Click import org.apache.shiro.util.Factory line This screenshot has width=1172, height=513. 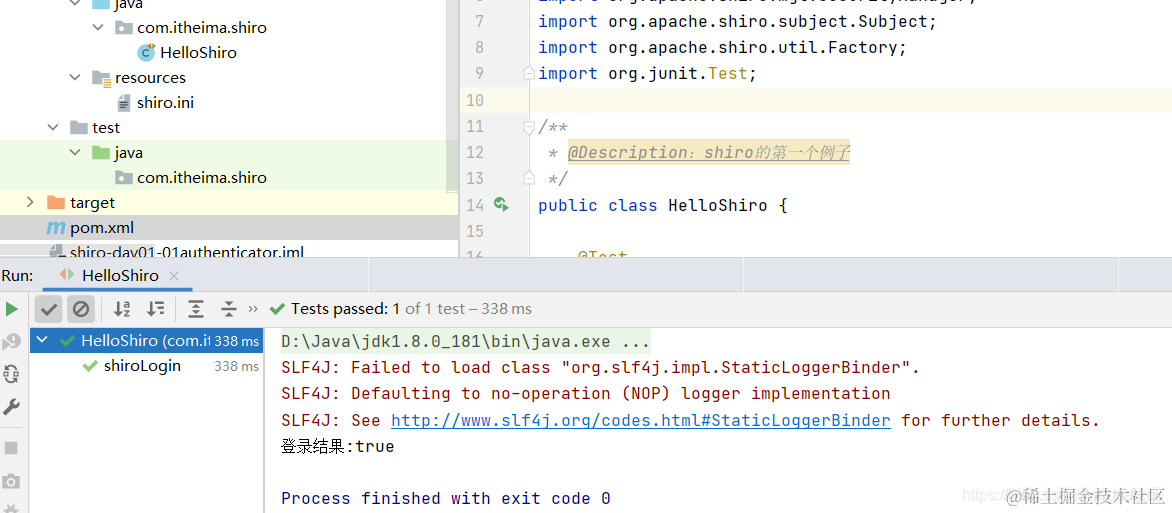[x=722, y=47]
